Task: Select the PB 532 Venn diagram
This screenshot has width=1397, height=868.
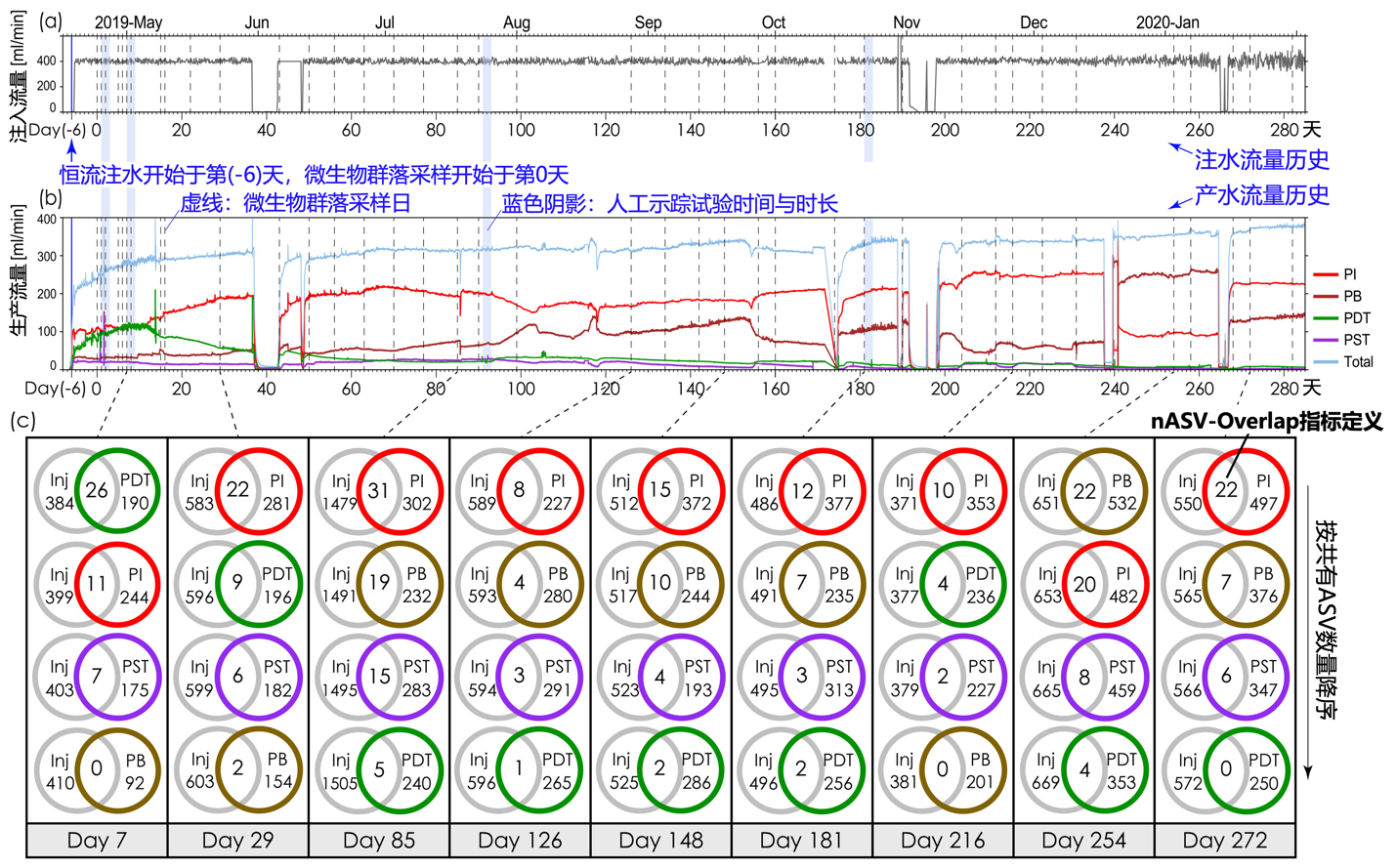Action: (x=1083, y=490)
